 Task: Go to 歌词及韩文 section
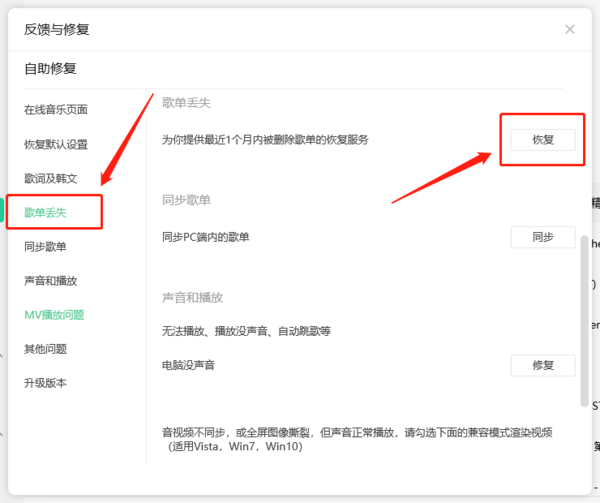[50, 178]
